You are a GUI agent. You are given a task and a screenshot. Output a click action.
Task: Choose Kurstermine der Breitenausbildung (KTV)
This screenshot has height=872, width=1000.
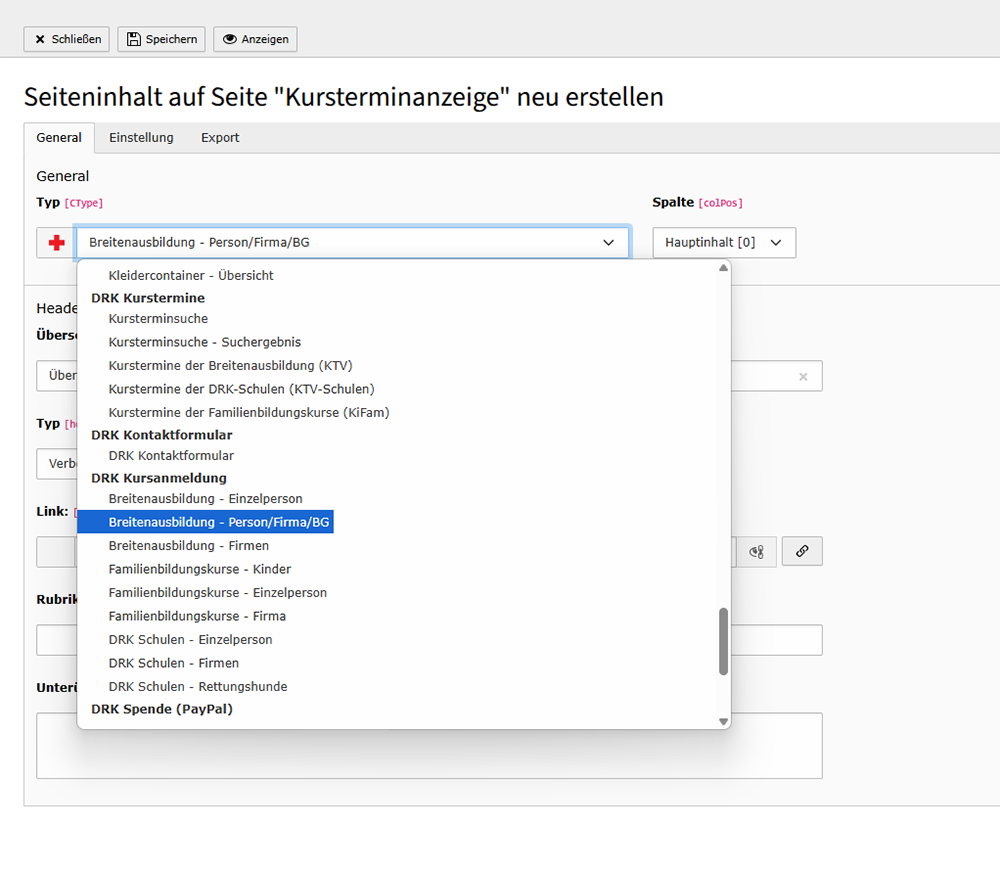230,365
